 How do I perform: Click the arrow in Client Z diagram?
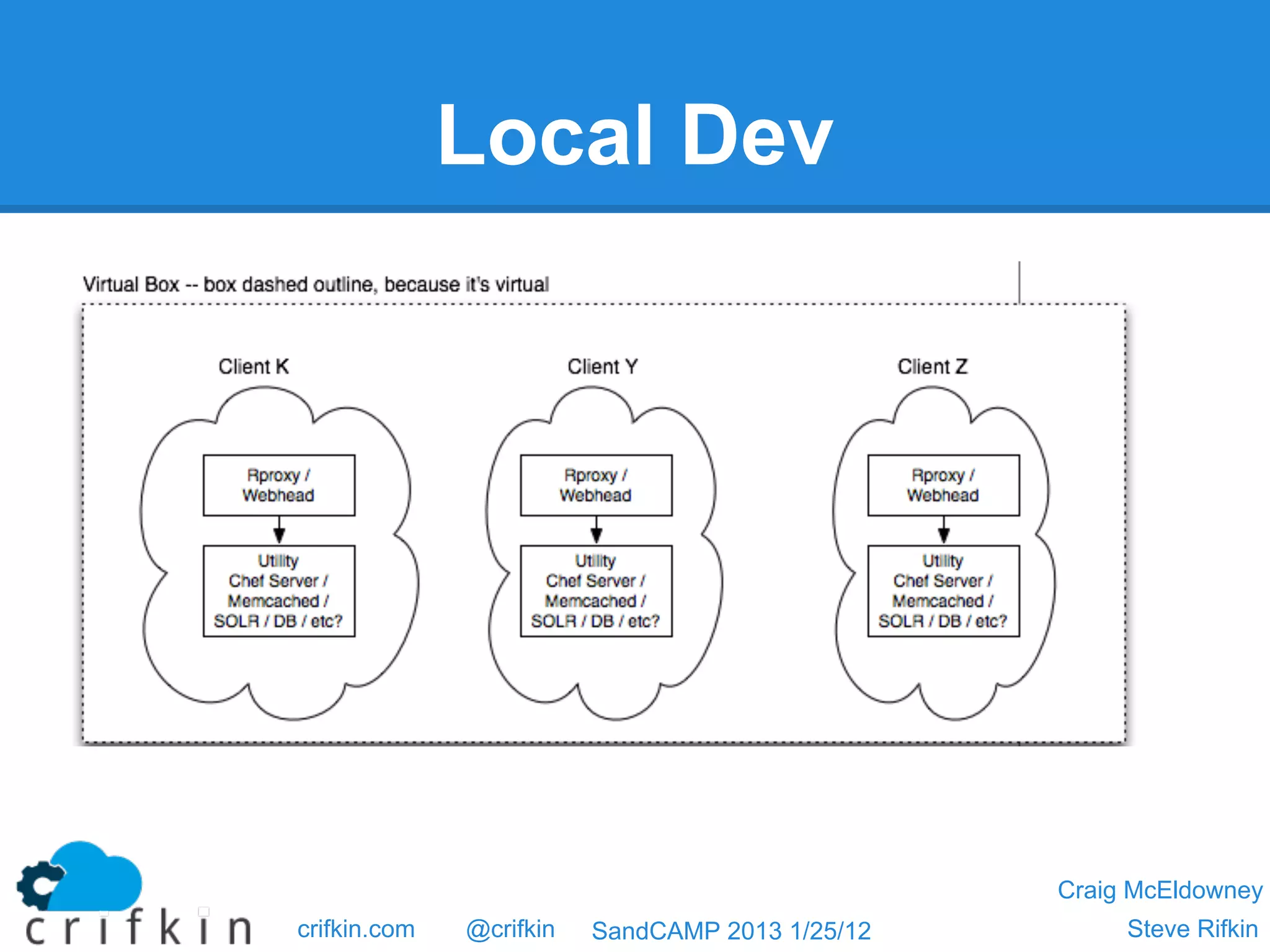click(x=944, y=531)
